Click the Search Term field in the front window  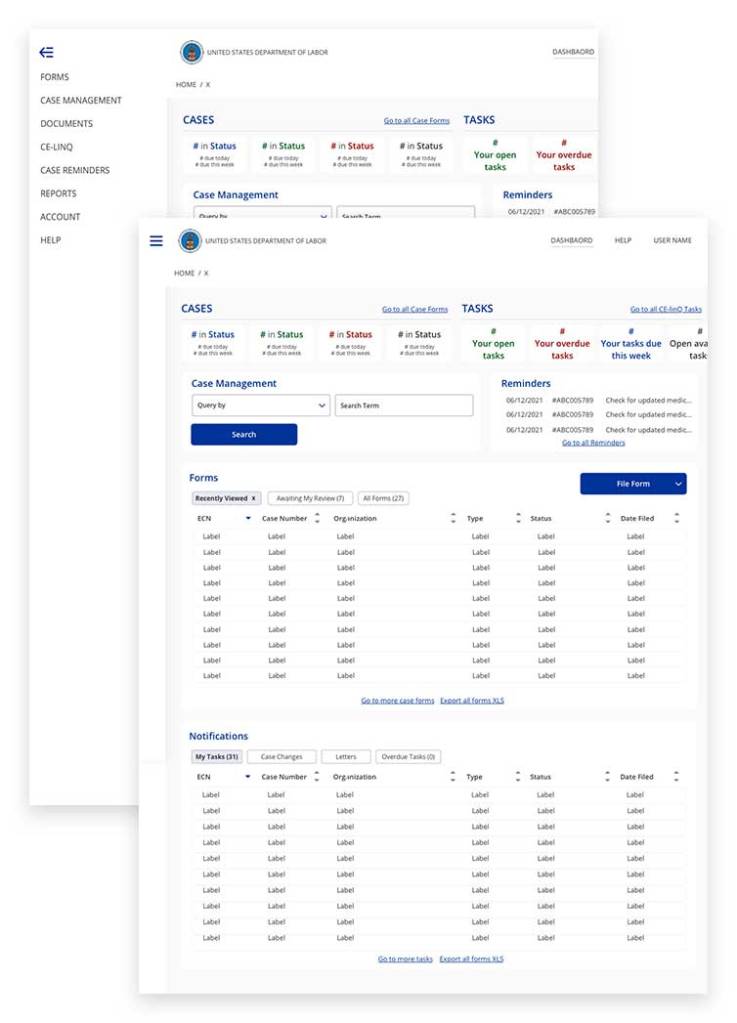point(403,406)
